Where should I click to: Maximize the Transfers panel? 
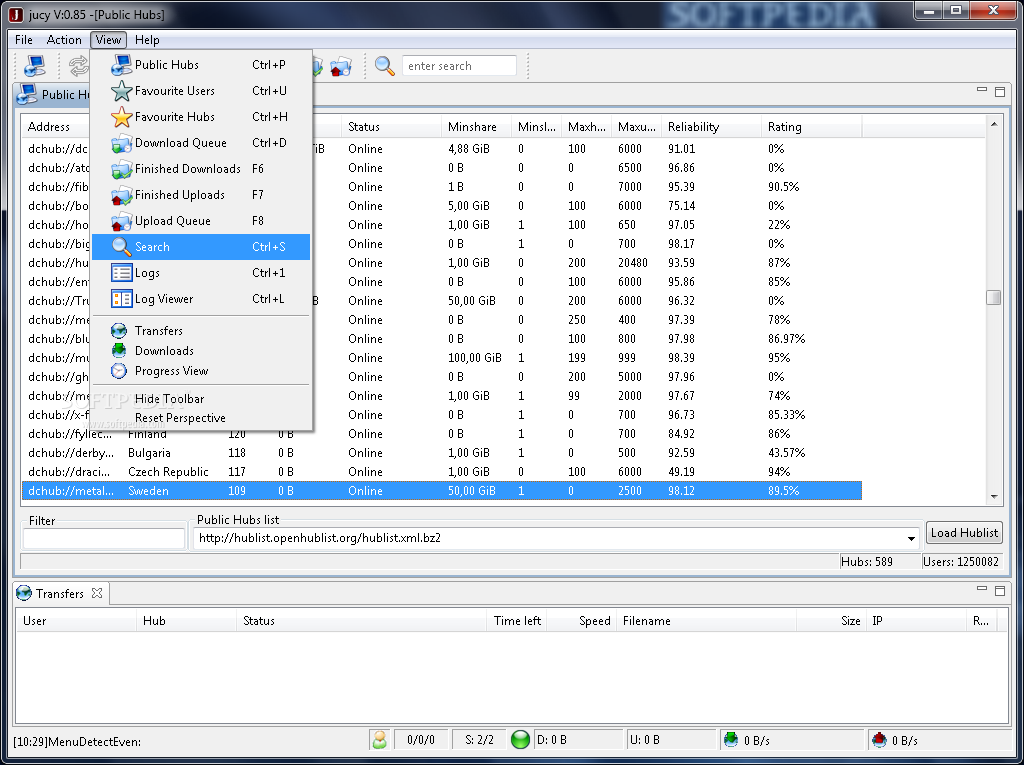[1000, 591]
